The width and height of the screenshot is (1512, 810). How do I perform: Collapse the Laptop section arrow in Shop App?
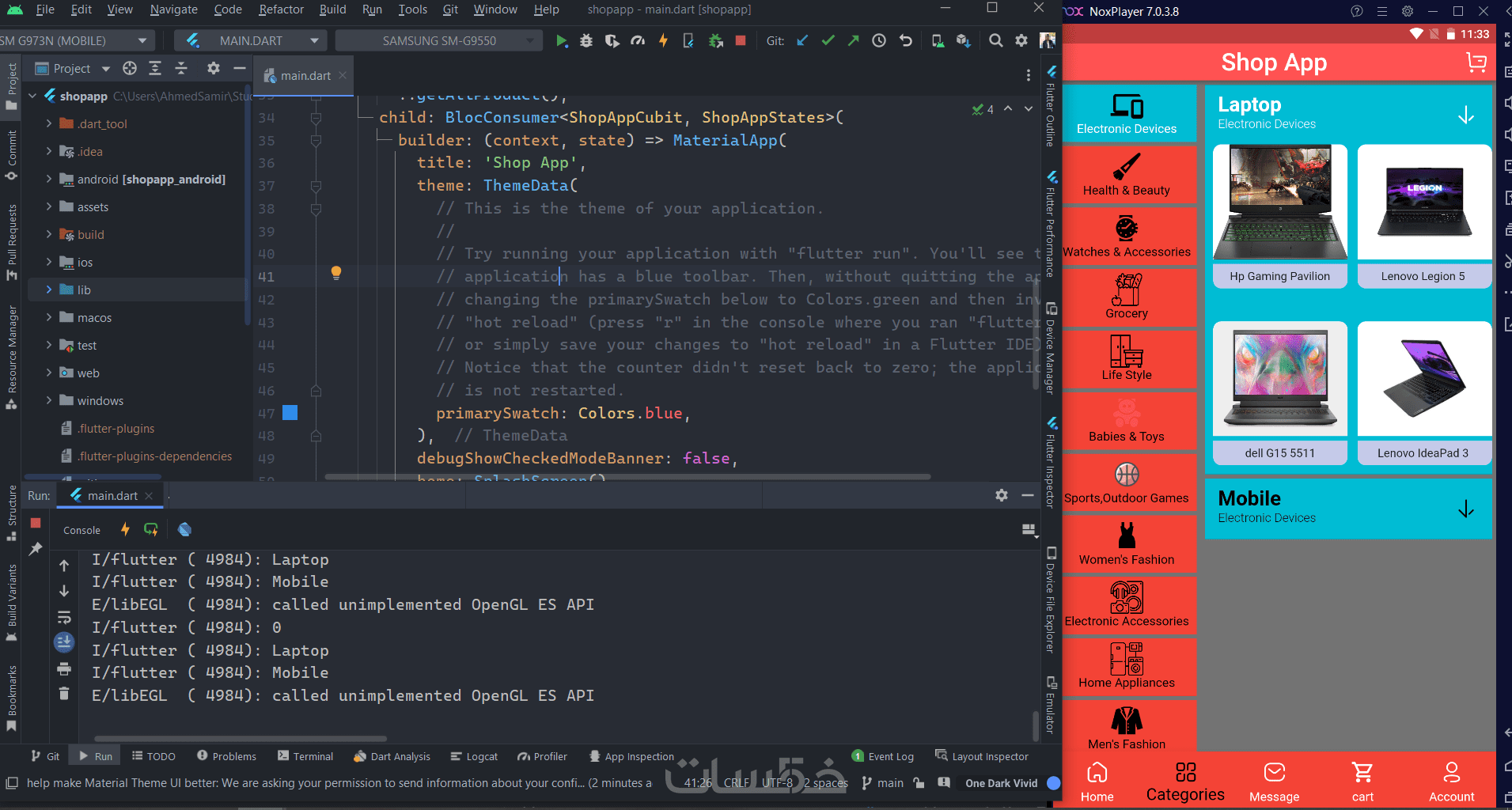(x=1465, y=115)
